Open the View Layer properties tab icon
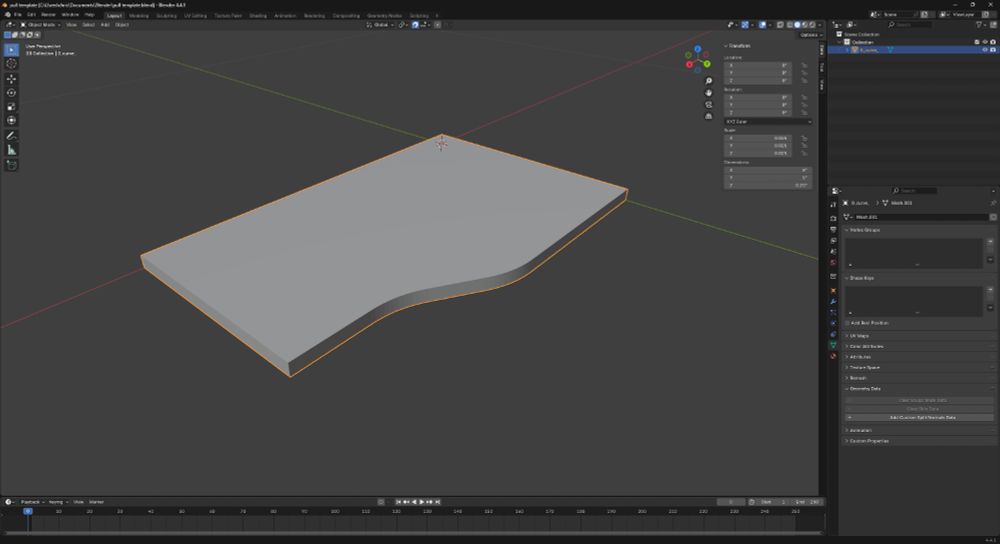Viewport: 1000px width, 544px height. pyautogui.click(x=833, y=240)
